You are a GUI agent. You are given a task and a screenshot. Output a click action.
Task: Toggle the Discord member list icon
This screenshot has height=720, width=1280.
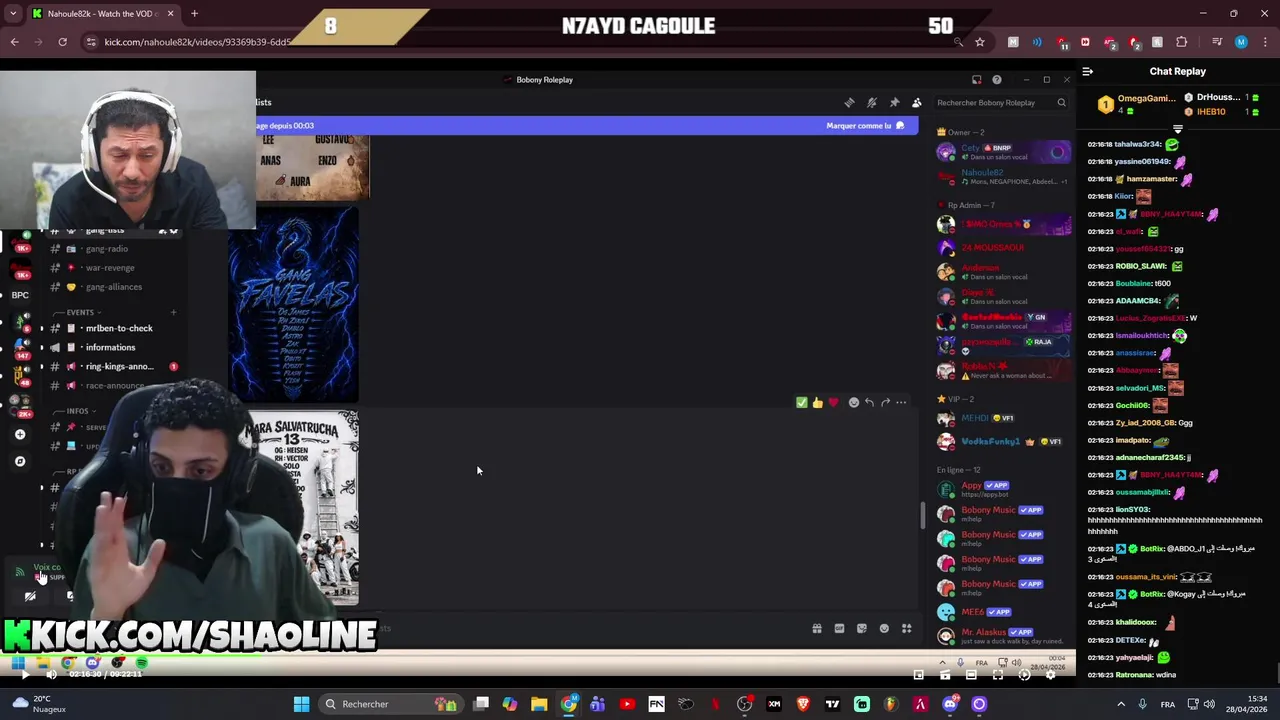coord(917,102)
